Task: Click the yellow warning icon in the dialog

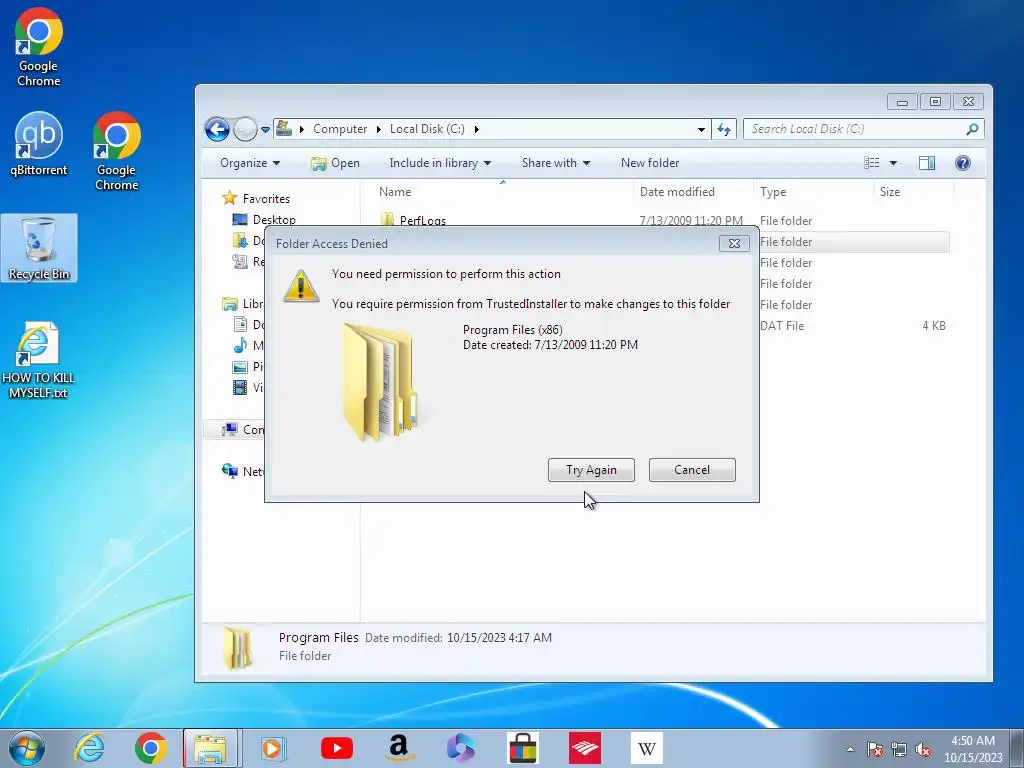Action: click(x=300, y=286)
